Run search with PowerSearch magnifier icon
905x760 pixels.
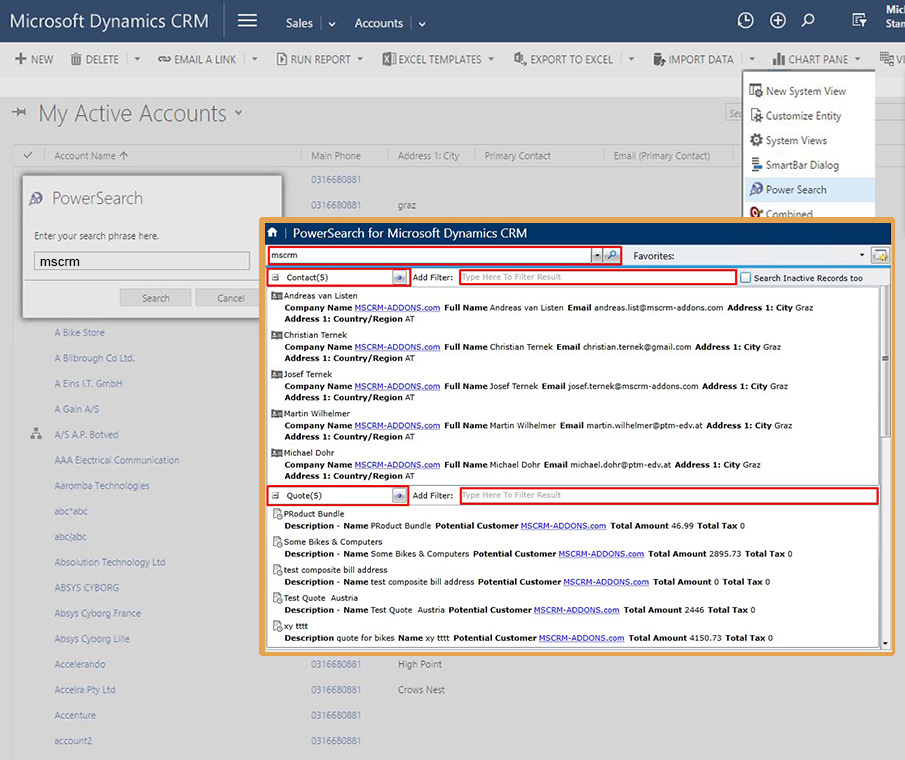click(612, 255)
